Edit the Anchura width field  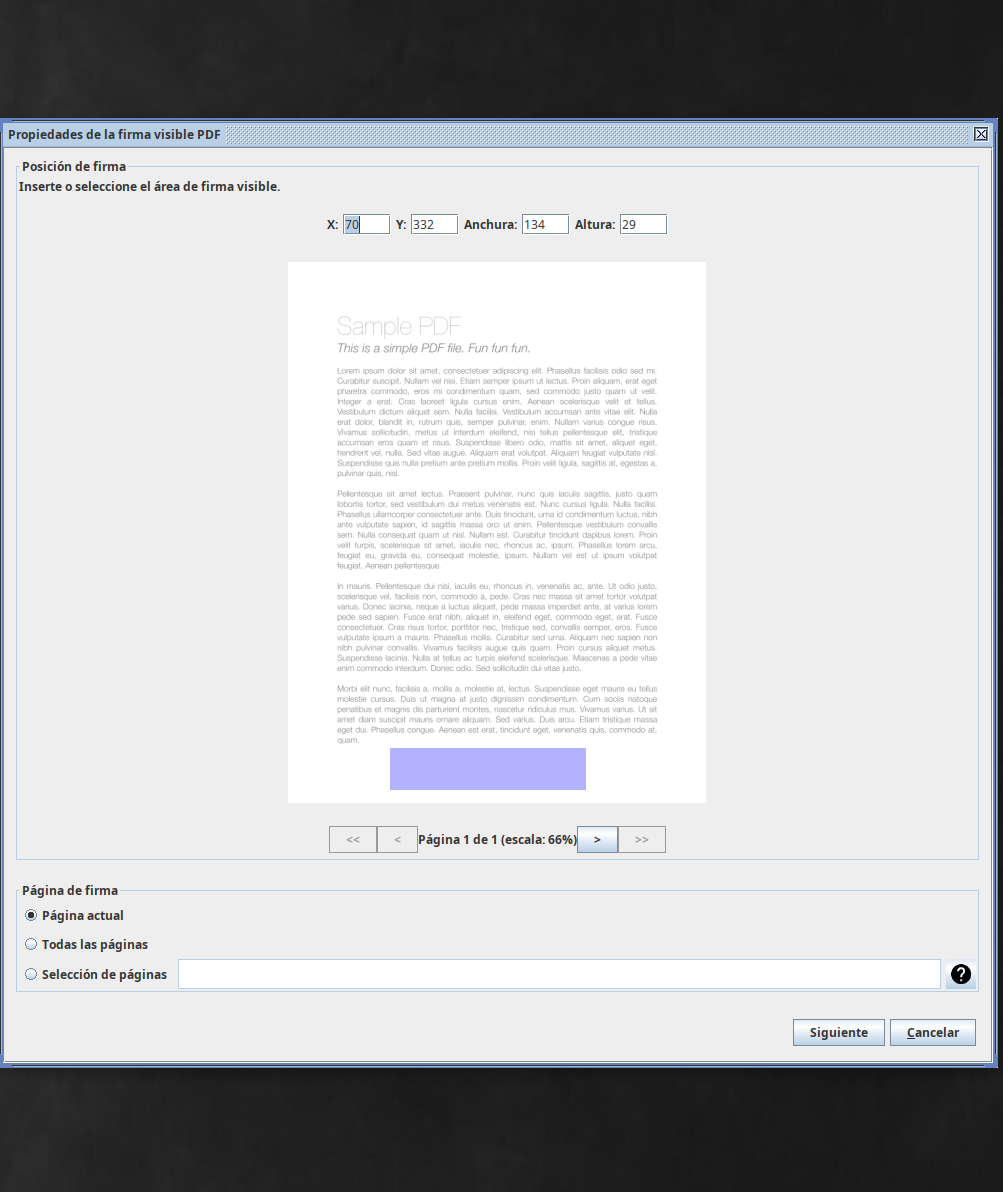pyautogui.click(x=545, y=225)
